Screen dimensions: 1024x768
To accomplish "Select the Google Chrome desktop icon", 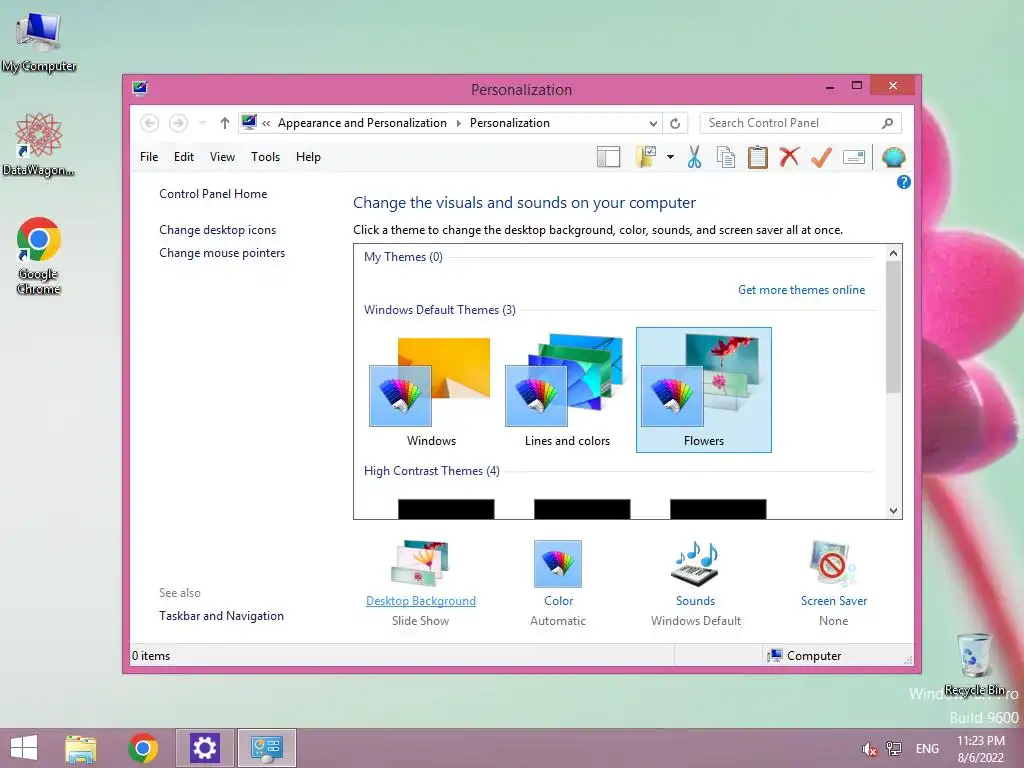I will coord(39,255).
